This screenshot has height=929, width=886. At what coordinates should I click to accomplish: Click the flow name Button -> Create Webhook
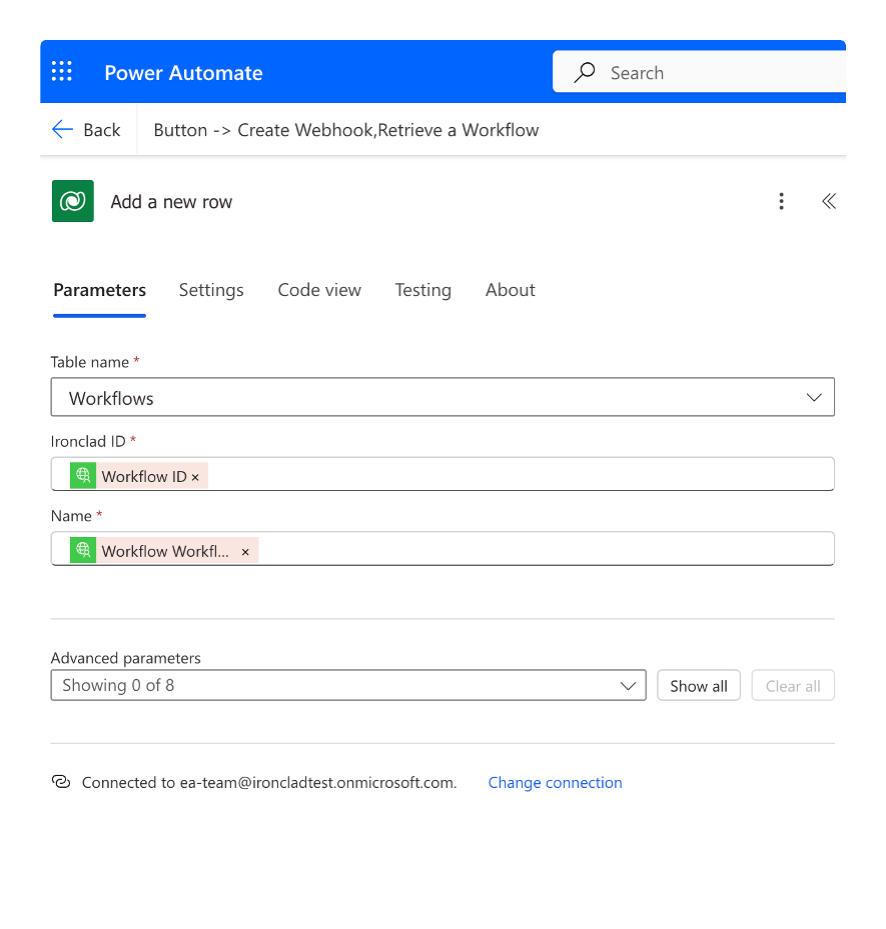click(346, 130)
